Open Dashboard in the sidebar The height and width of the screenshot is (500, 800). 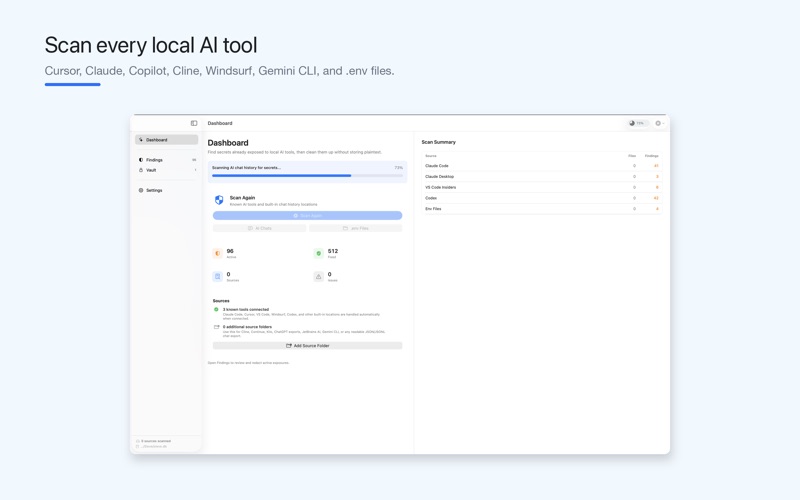click(x=166, y=140)
